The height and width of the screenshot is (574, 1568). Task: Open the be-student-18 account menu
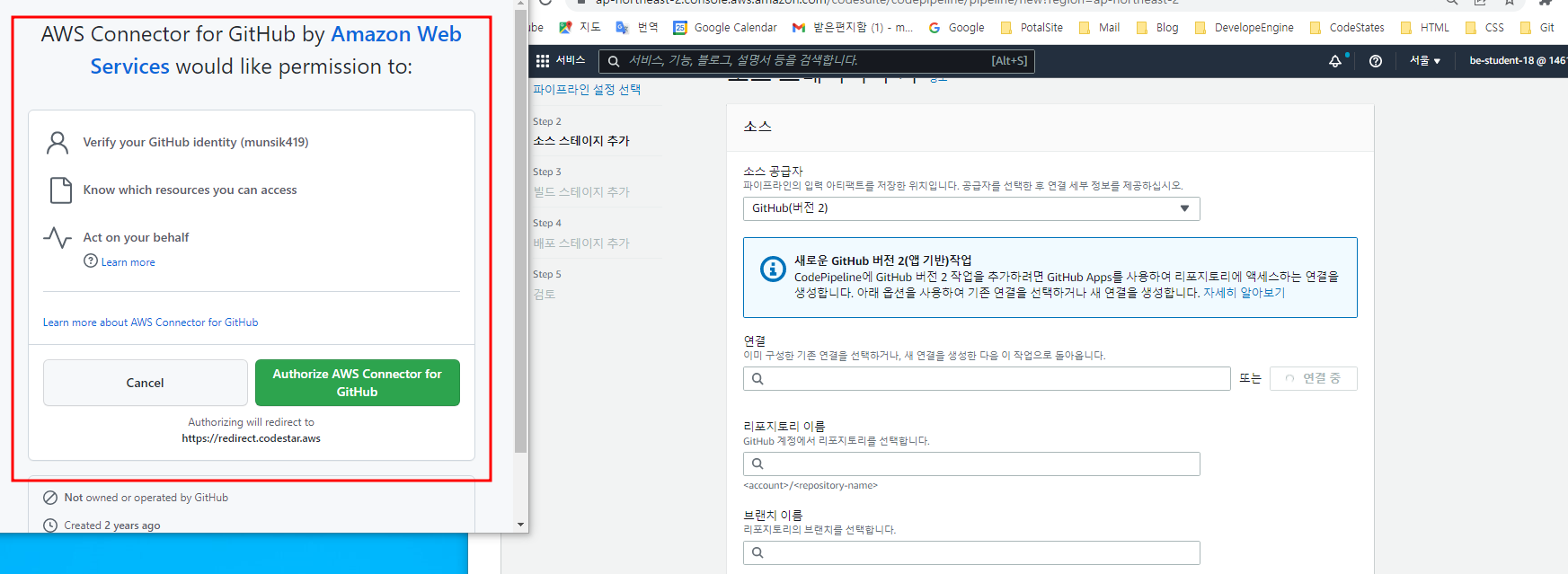tap(1517, 61)
